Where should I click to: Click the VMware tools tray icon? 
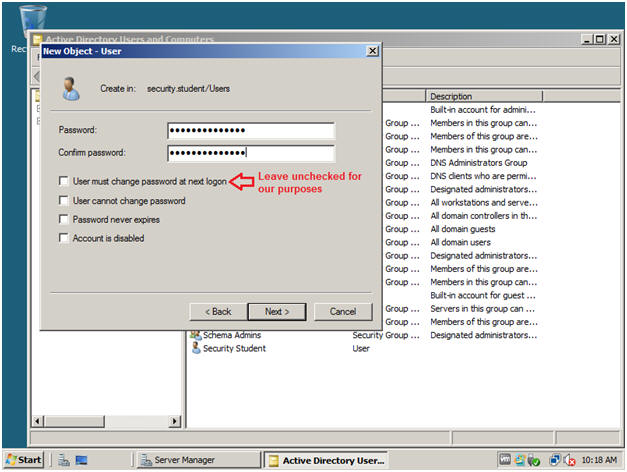tap(505, 460)
